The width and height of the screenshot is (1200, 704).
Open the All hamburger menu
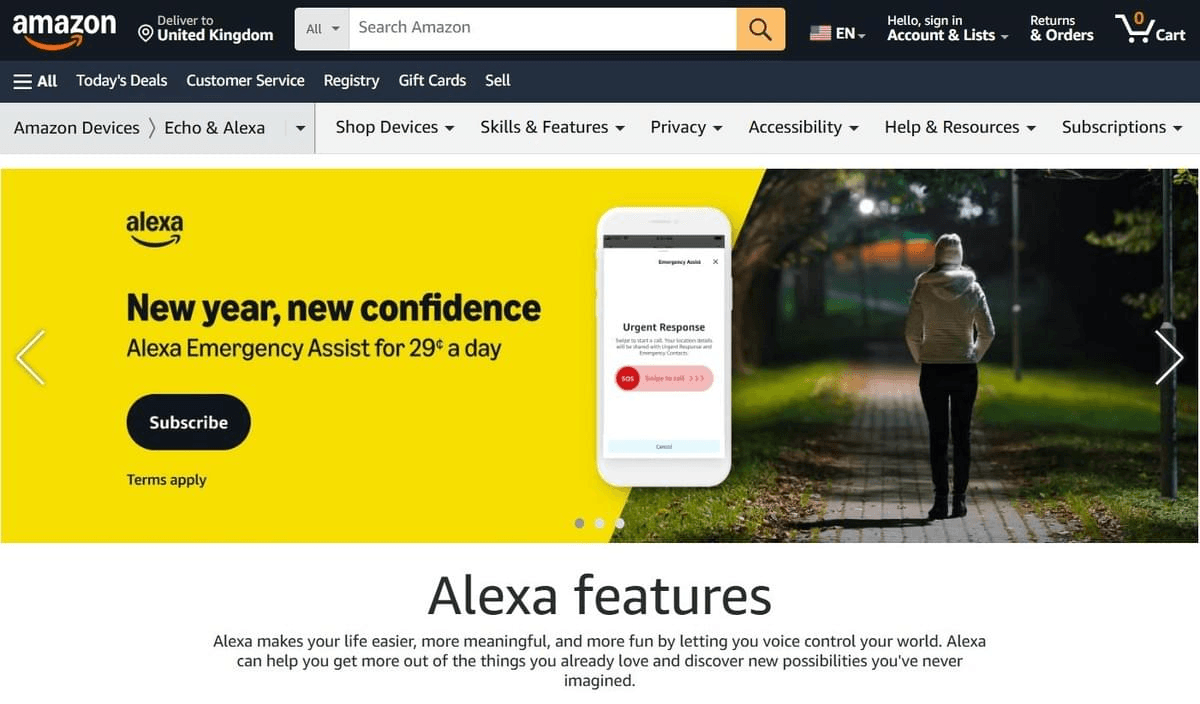tap(35, 81)
